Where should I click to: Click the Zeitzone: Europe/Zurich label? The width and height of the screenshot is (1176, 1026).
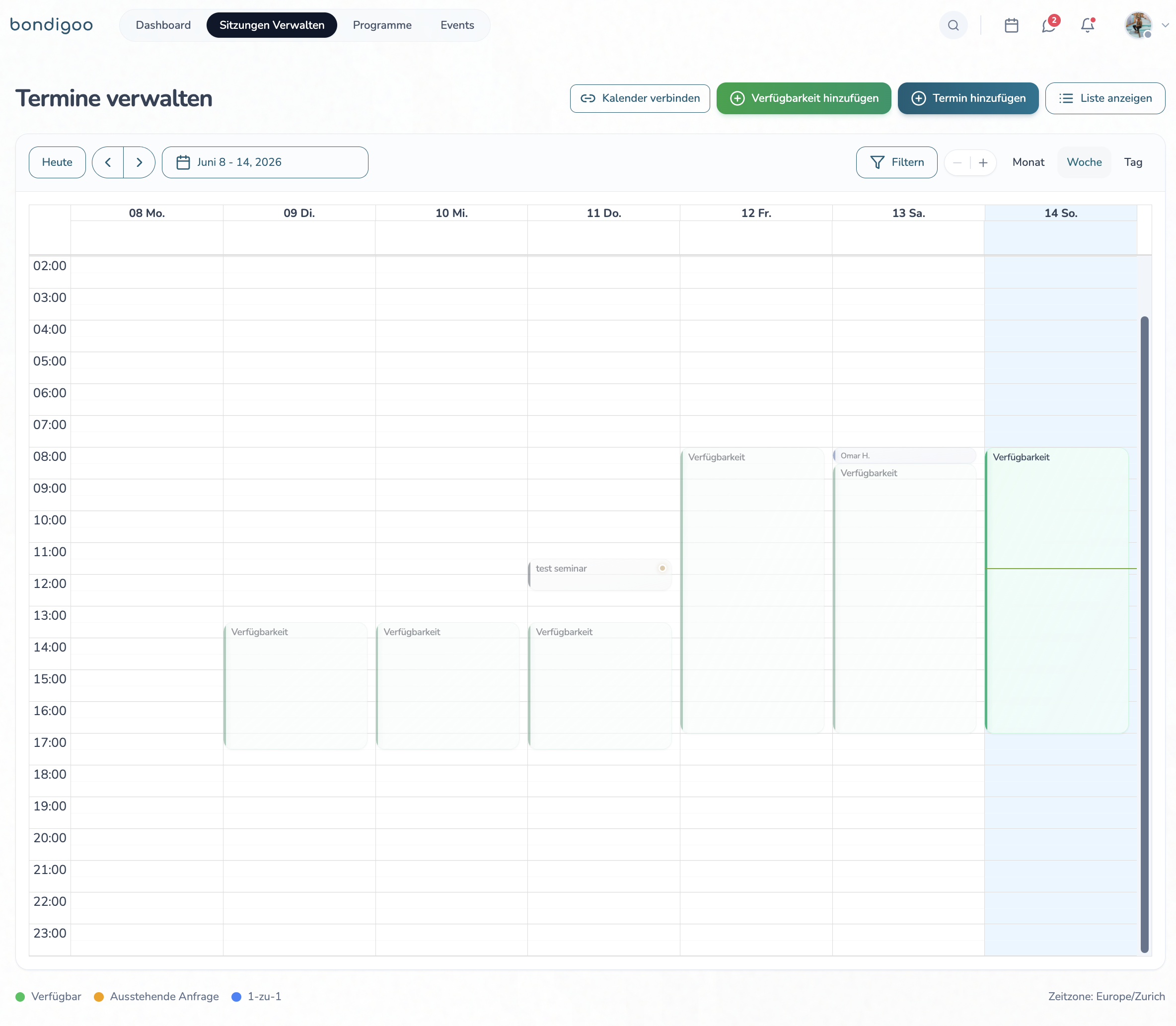(x=1106, y=997)
